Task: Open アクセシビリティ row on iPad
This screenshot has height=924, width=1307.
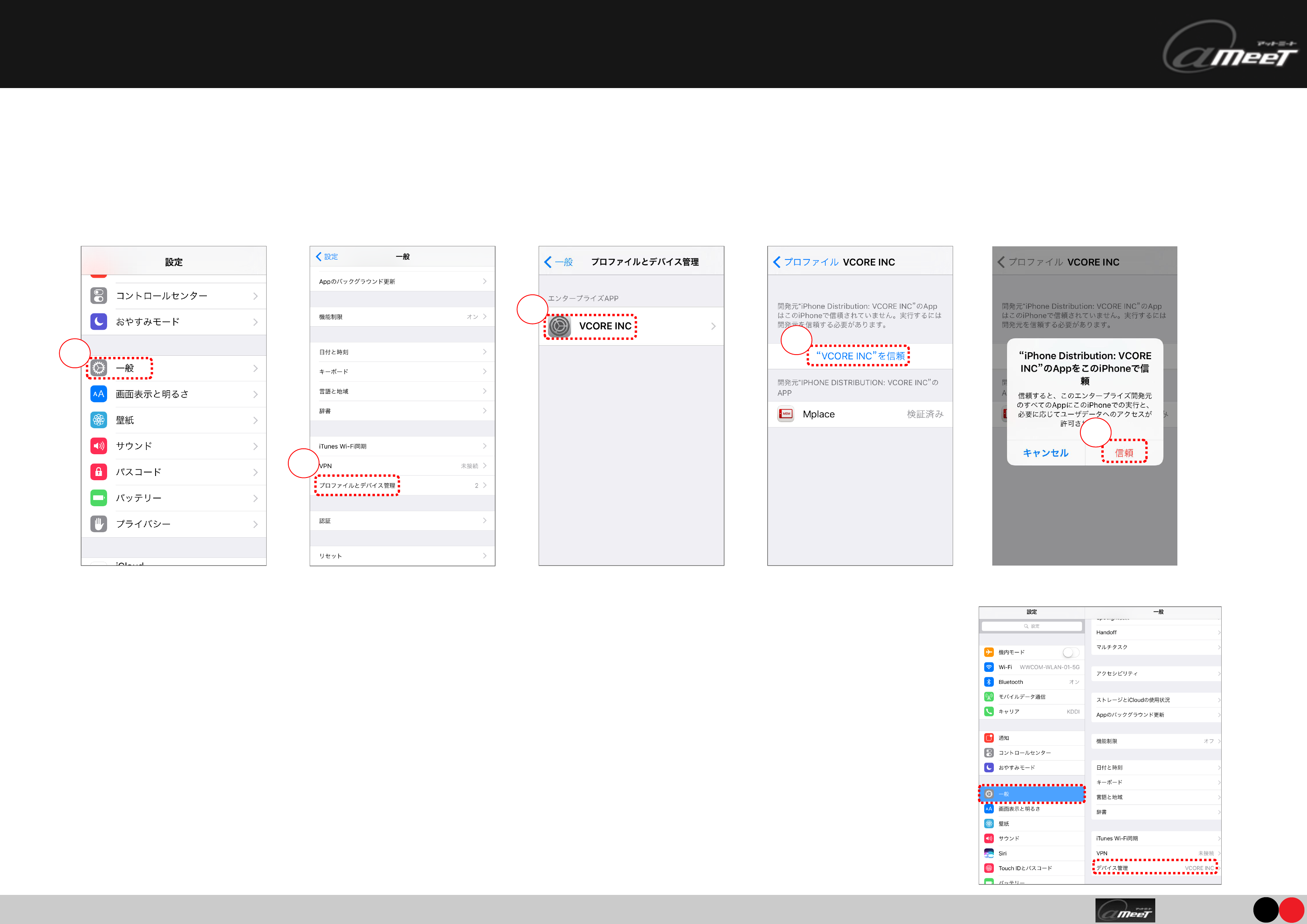Action: pyautogui.click(x=1156, y=674)
